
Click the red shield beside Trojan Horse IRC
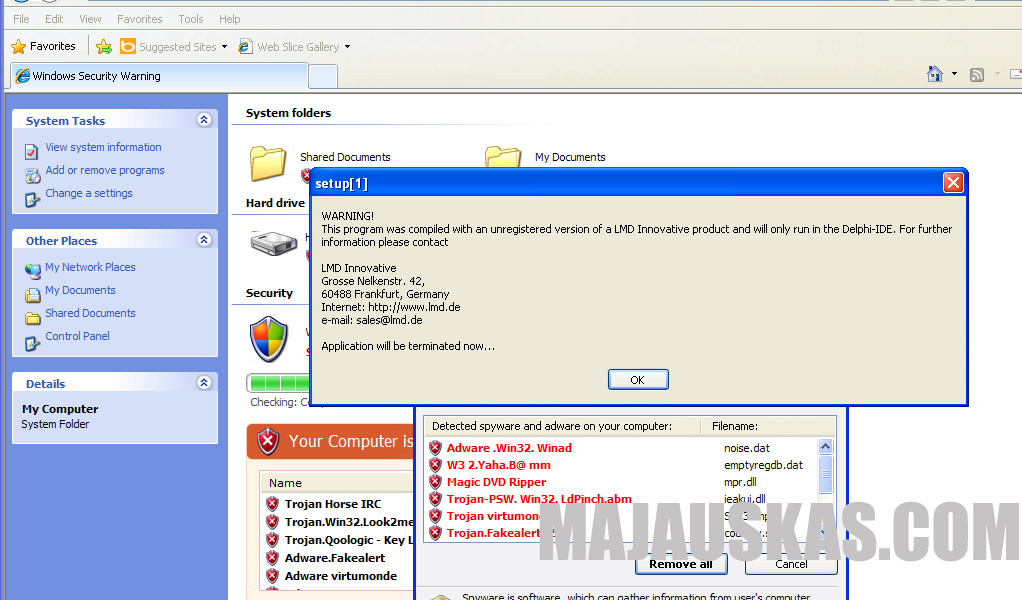[272, 504]
